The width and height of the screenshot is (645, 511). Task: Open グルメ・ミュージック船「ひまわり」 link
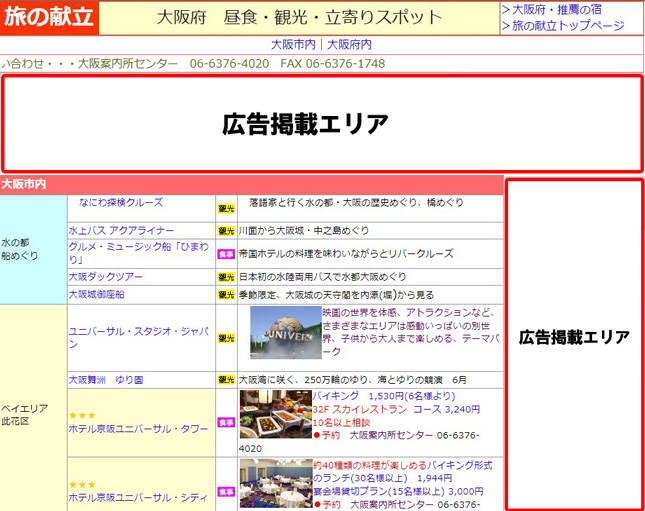[x=139, y=253]
